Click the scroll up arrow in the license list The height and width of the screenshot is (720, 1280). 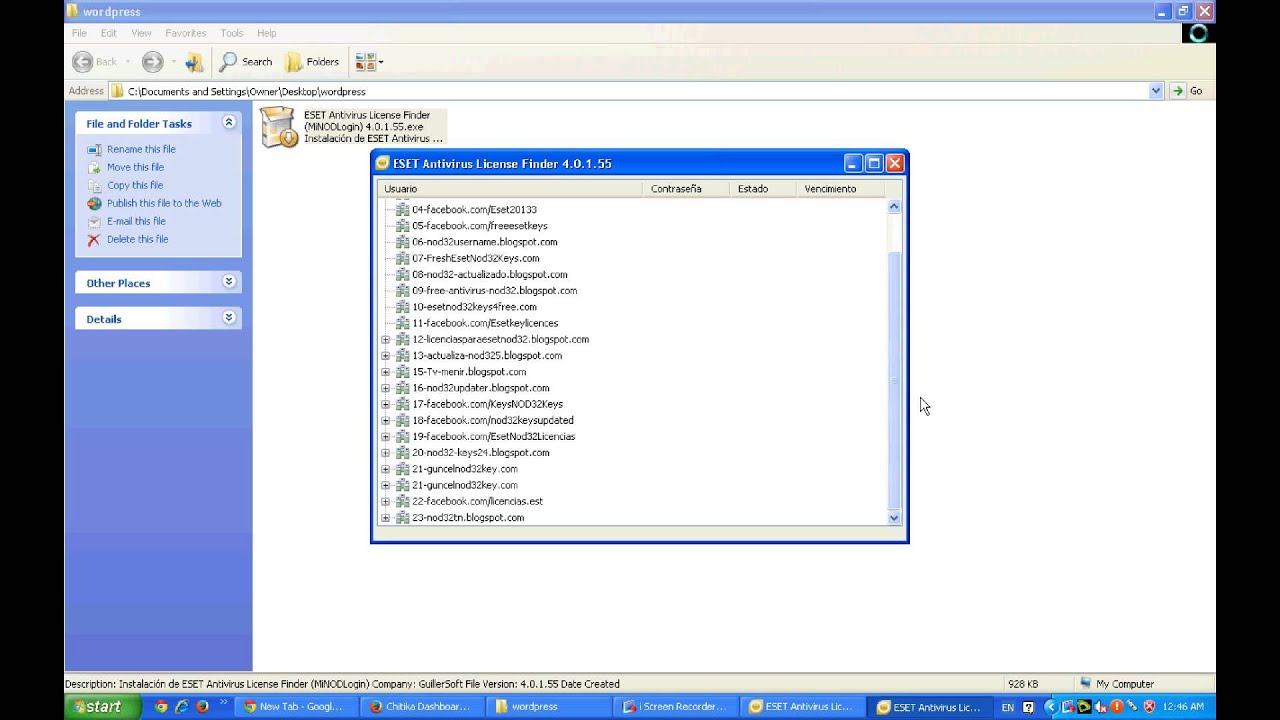click(x=894, y=206)
